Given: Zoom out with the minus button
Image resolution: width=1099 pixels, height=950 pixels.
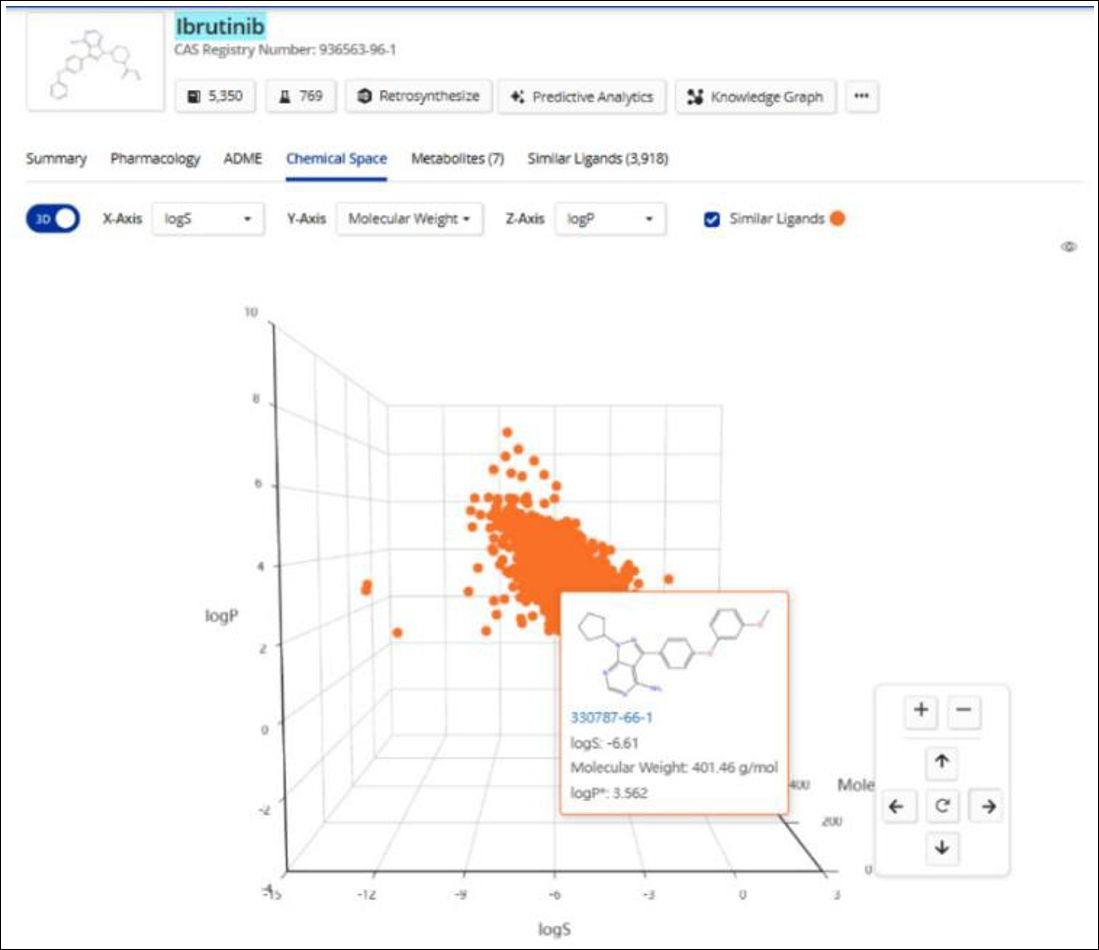Looking at the screenshot, I should click(964, 712).
